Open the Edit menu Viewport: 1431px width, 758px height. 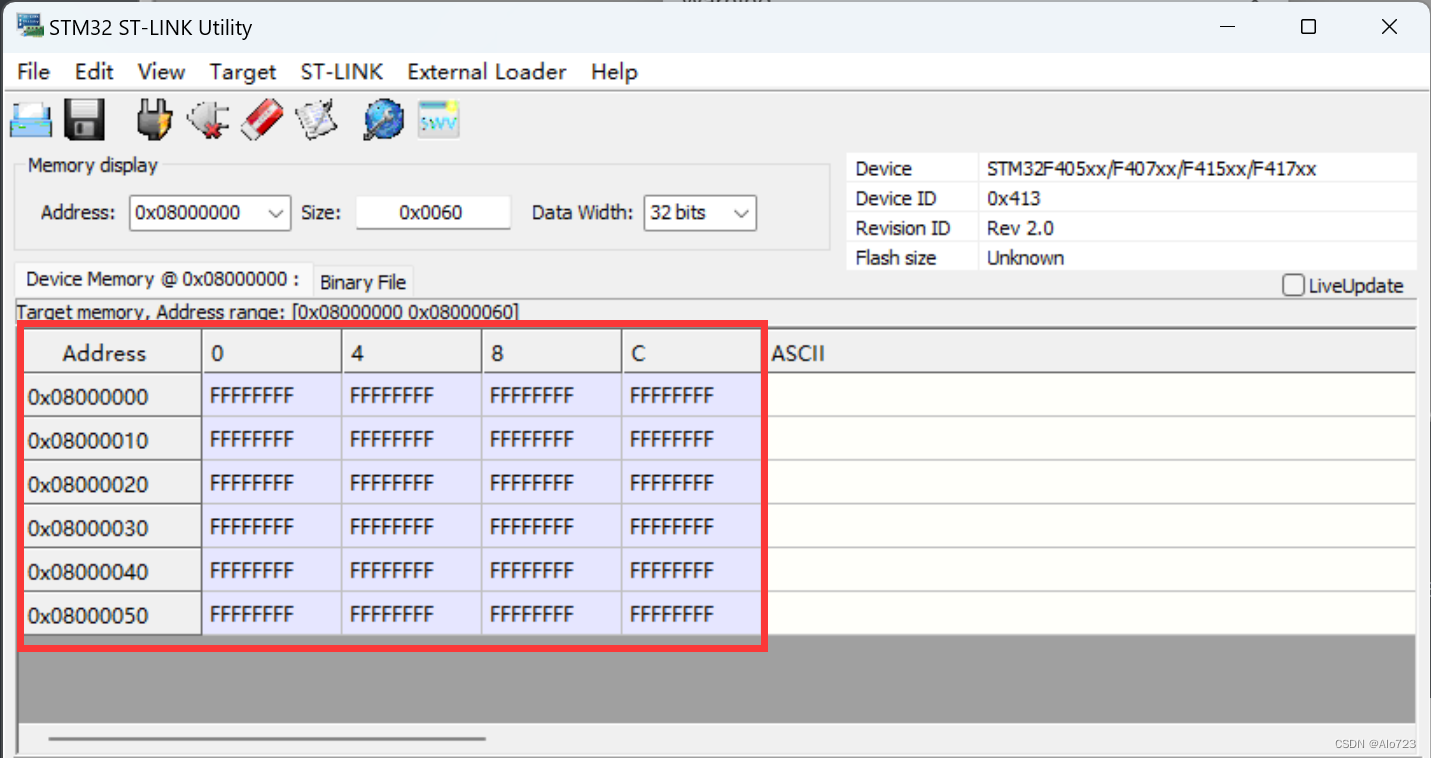[94, 72]
